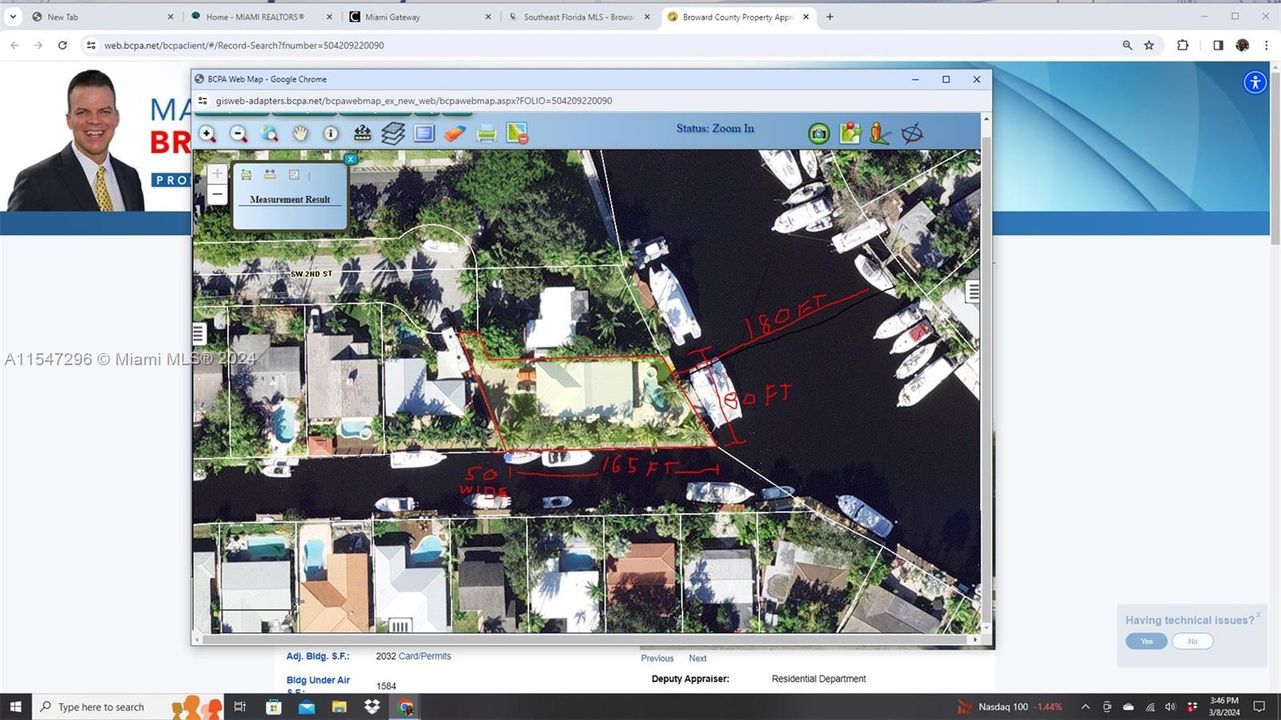This screenshot has height=720, width=1281.
Task: Close the Having technical issues prompt
Action: coord(1258,615)
